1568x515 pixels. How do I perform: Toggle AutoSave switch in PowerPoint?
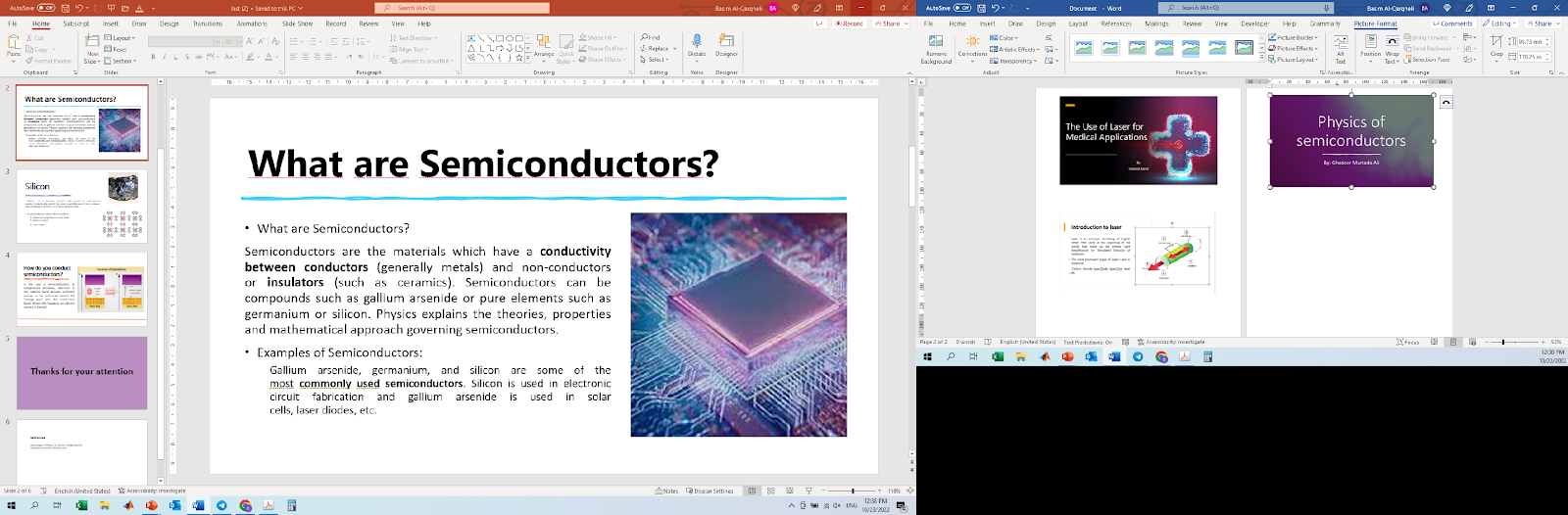(x=45, y=8)
